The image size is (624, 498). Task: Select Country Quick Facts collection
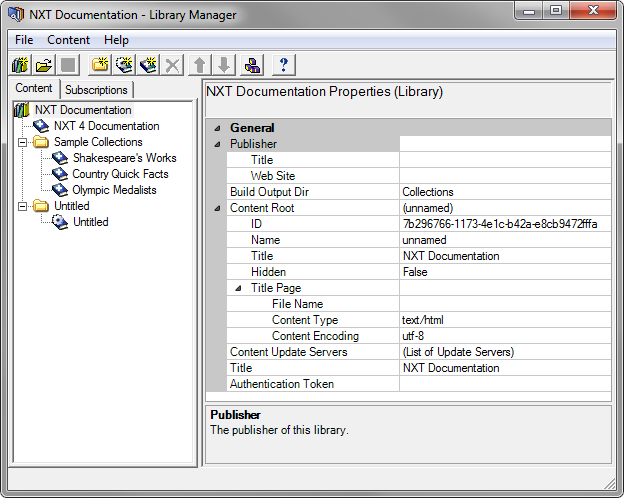[x=120, y=174]
